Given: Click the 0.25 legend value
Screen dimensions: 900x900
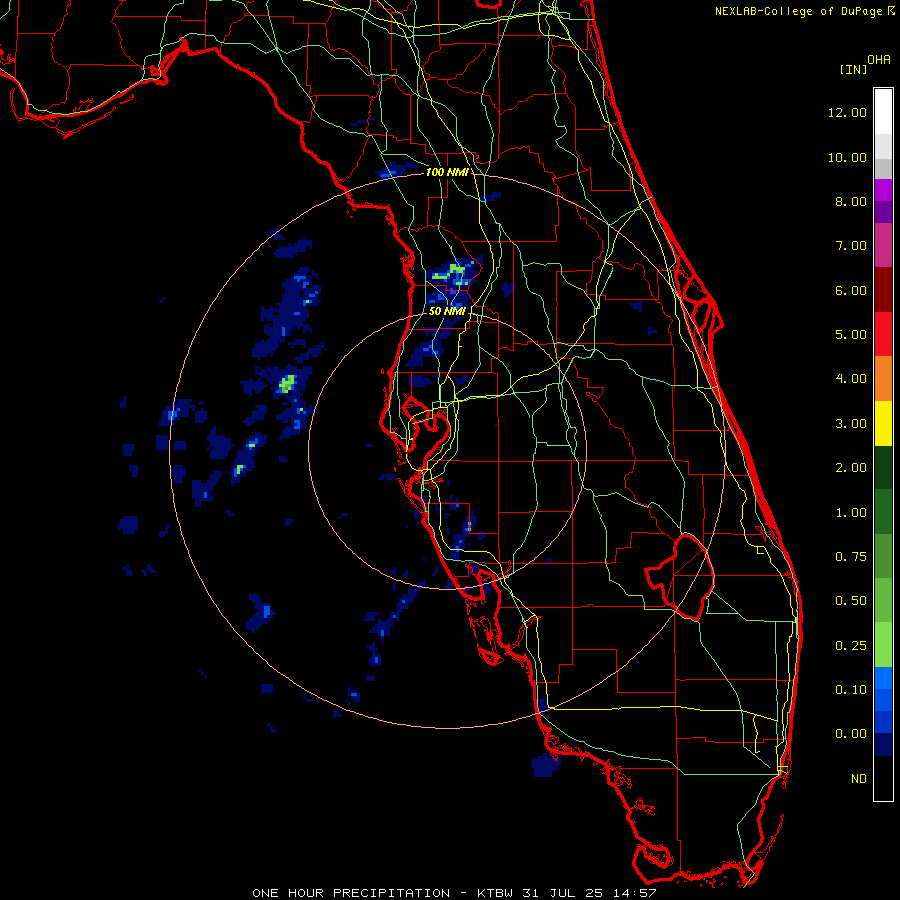Looking at the screenshot, I should [851, 646].
